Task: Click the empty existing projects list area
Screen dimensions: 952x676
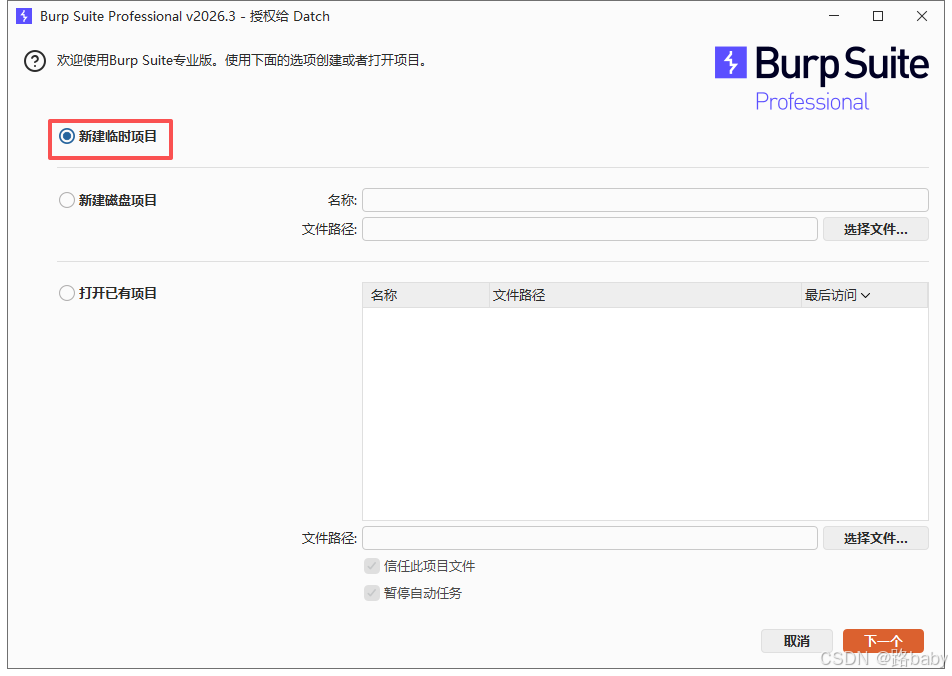Action: [x=645, y=412]
